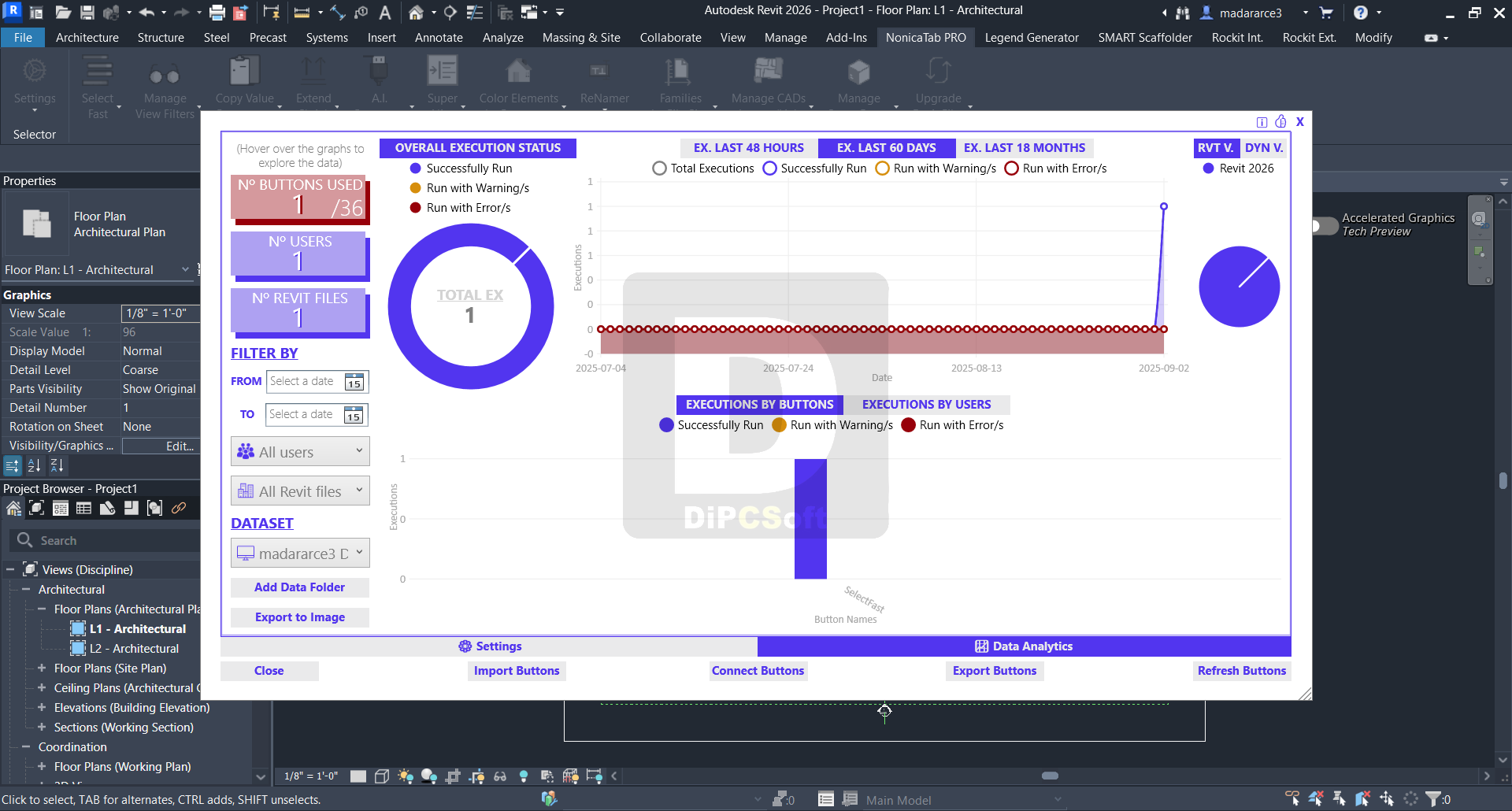Undo the last action with the arrow icon
This screenshot has width=1512, height=811.
coord(146,13)
